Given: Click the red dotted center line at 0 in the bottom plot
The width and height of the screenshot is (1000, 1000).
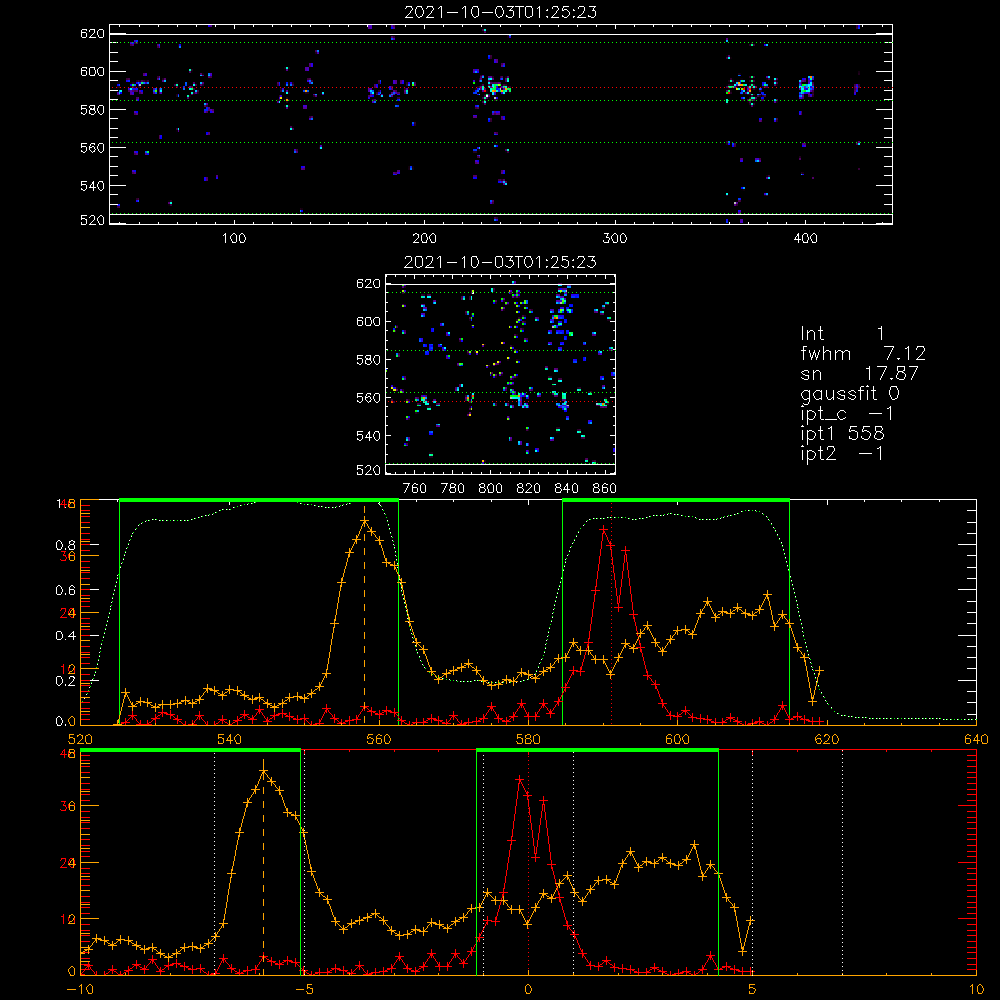Looking at the screenshot, I should [x=528, y=864].
